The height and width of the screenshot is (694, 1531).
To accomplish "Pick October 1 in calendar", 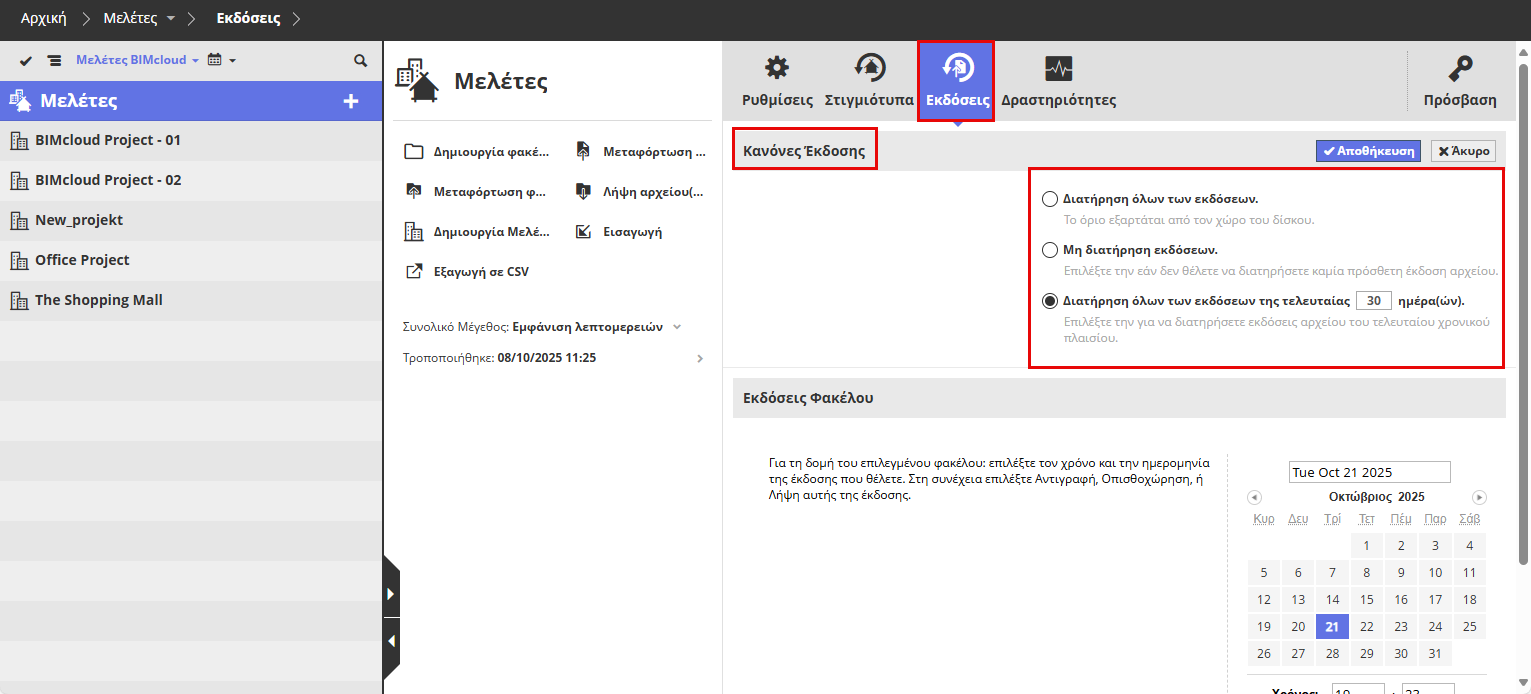I will click(x=1367, y=545).
